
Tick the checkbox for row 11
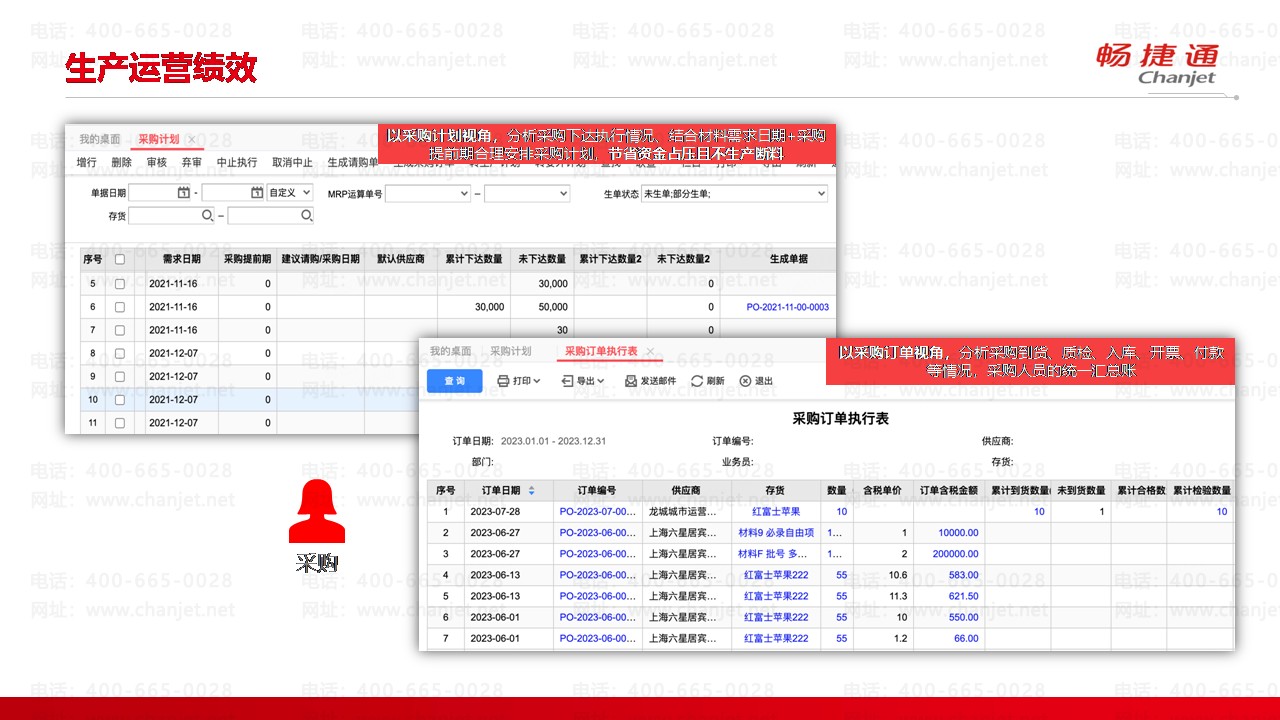[x=120, y=423]
